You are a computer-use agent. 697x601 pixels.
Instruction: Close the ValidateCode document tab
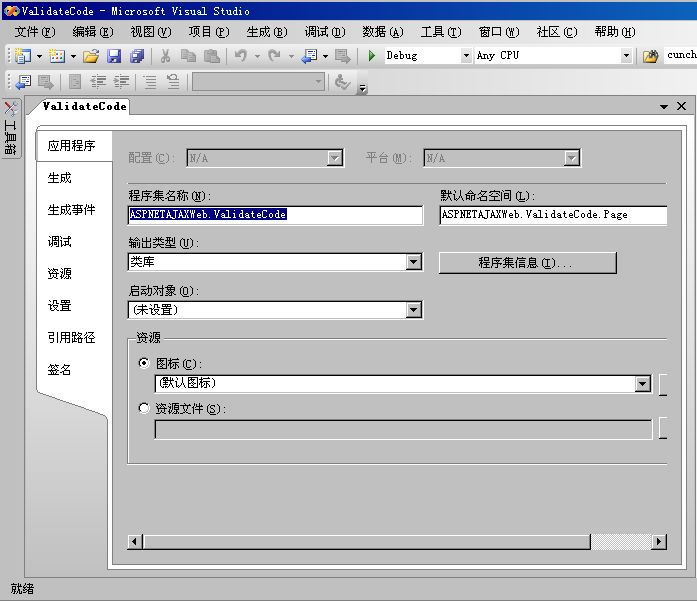(681, 106)
